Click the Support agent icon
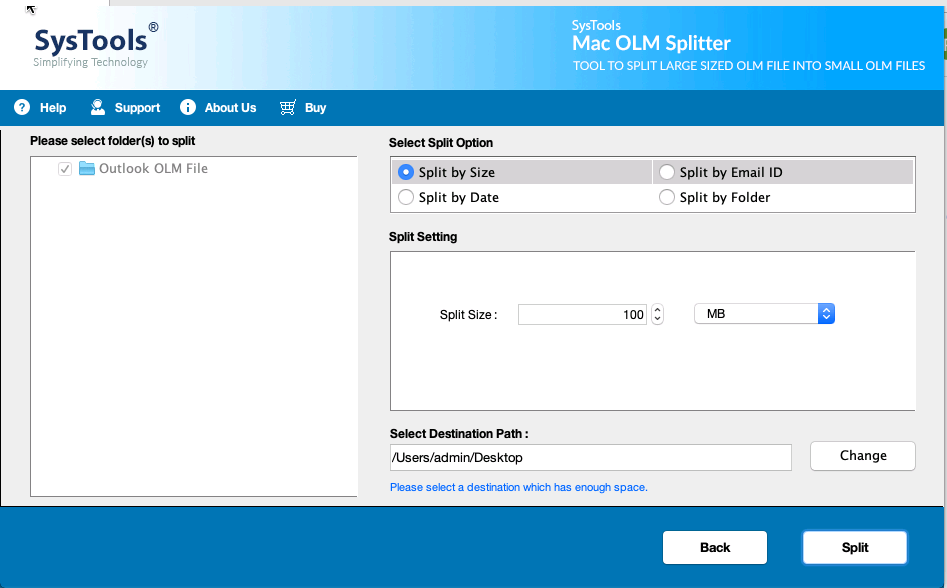Screen dimensions: 947x588 (x=97, y=107)
